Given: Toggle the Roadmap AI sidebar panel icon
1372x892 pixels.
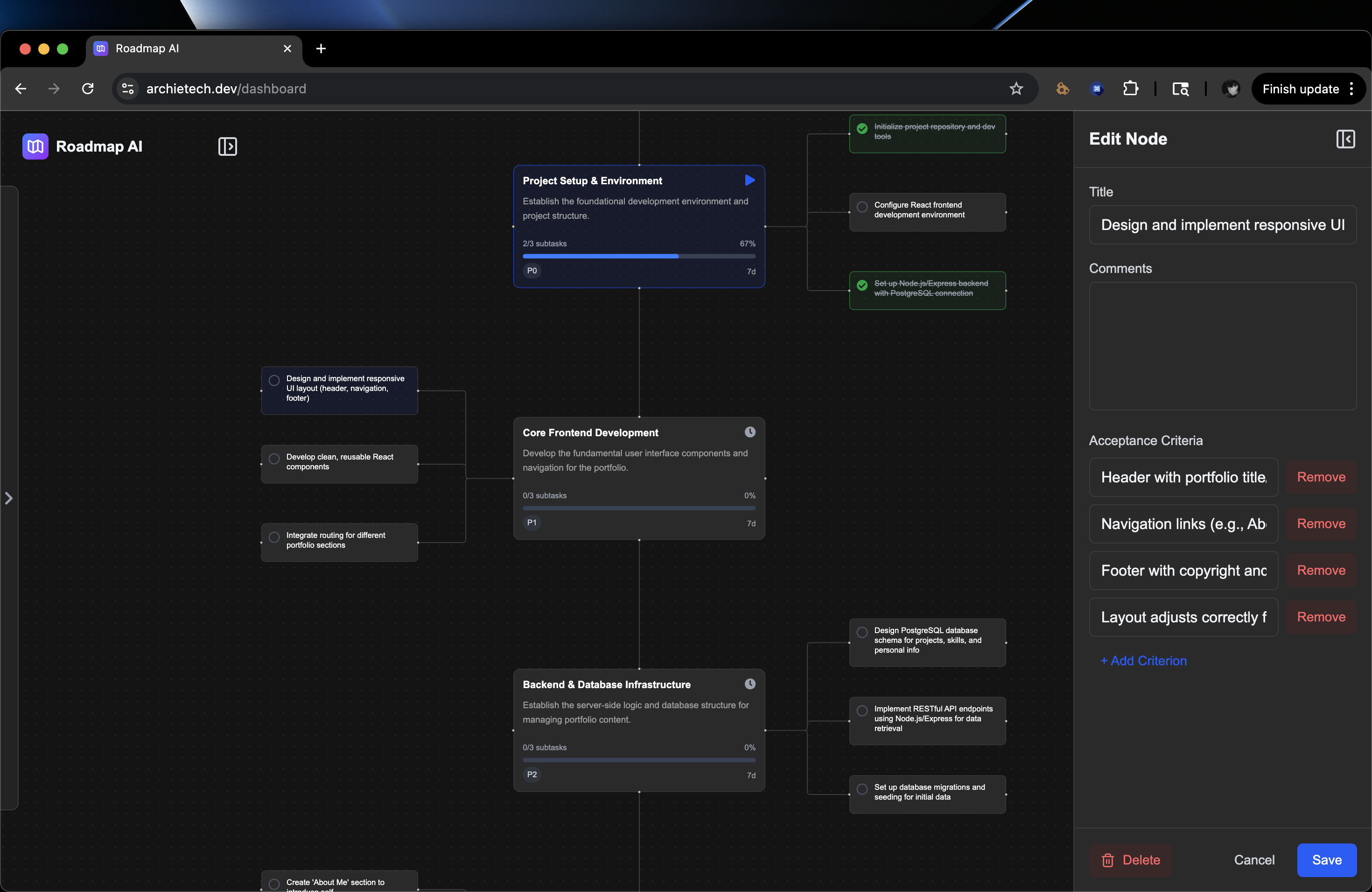Looking at the screenshot, I should (x=227, y=146).
